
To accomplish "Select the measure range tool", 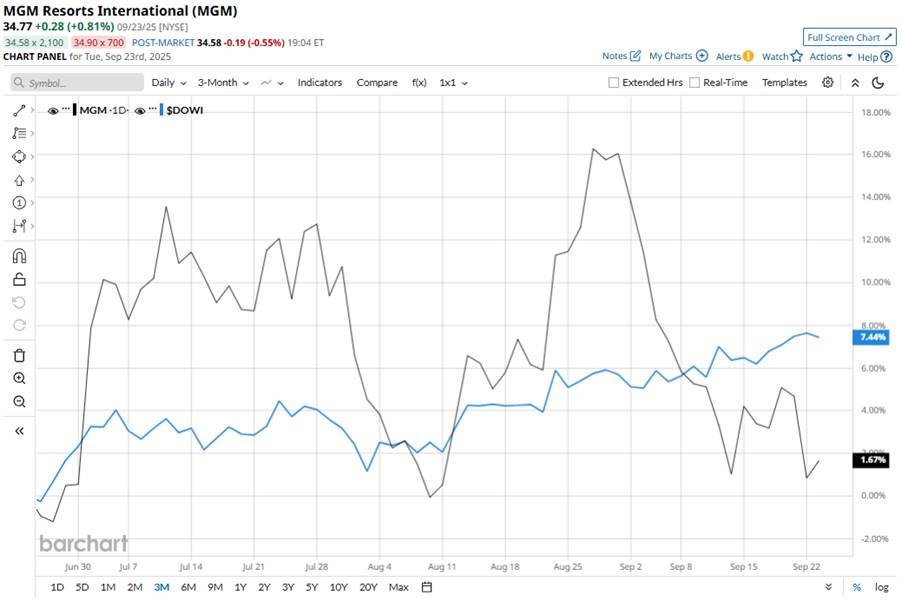I will pyautogui.click(x=19, y=226).
